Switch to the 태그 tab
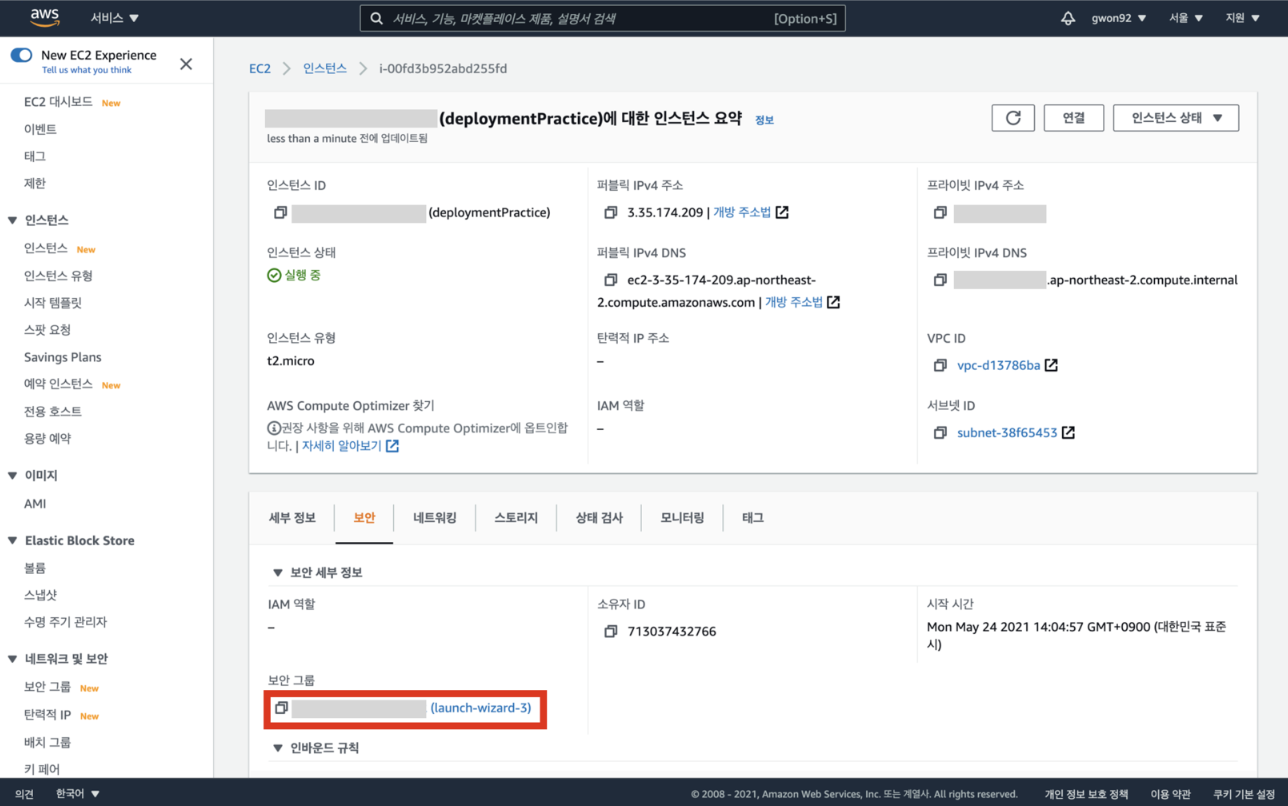1288x806 pixels. pyautogui.click(x=753, y=518)
